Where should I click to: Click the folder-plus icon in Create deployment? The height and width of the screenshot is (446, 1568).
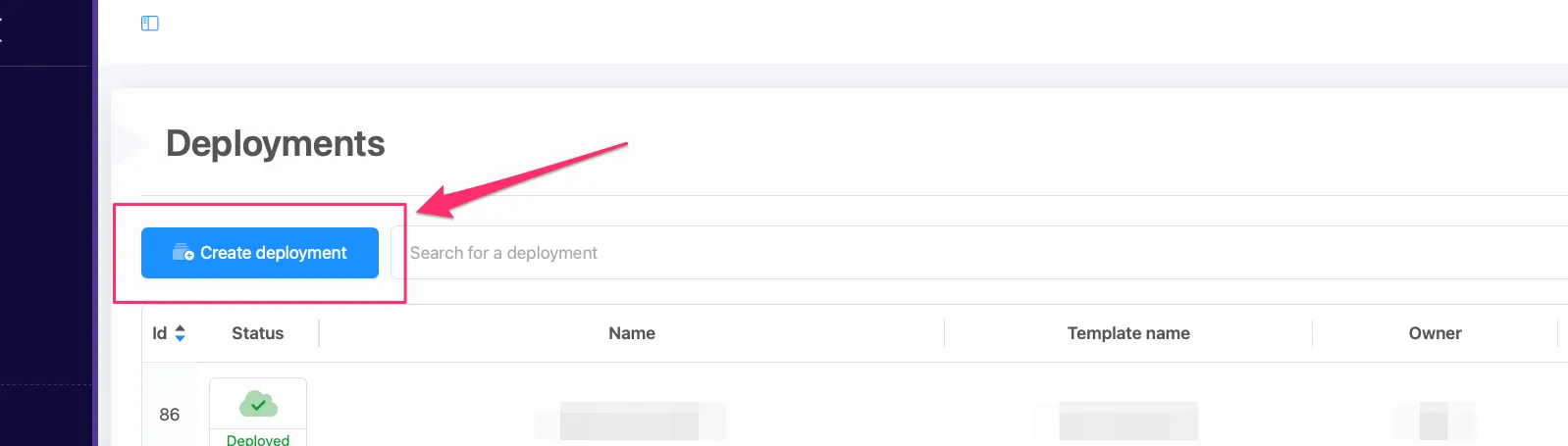coord(183,253)
